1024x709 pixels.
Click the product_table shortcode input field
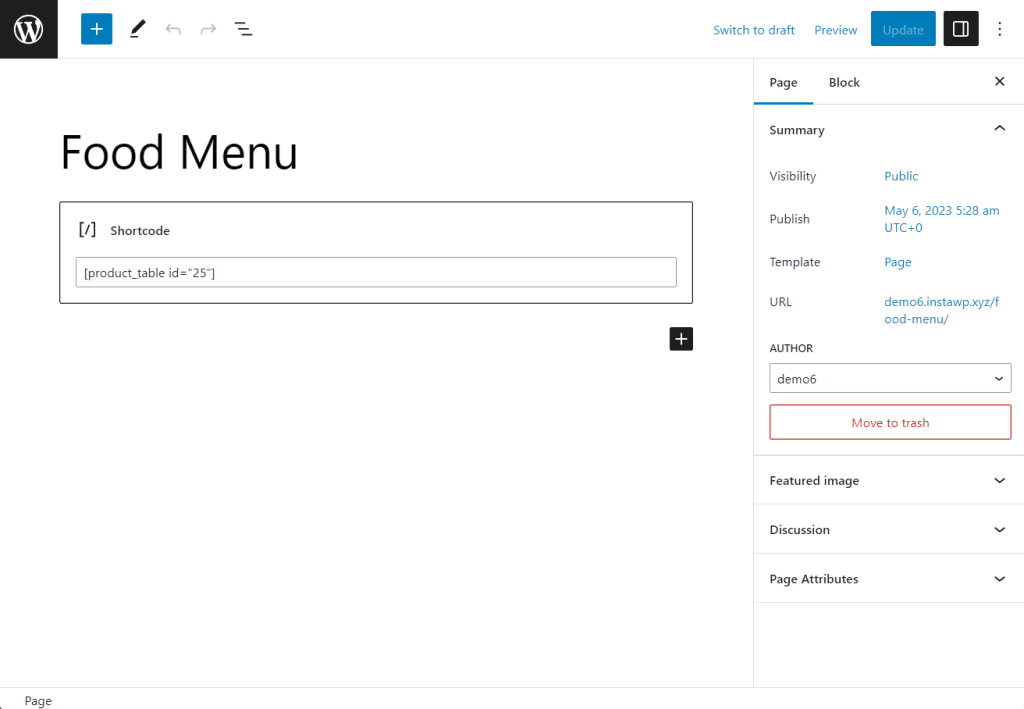(376, 272)
